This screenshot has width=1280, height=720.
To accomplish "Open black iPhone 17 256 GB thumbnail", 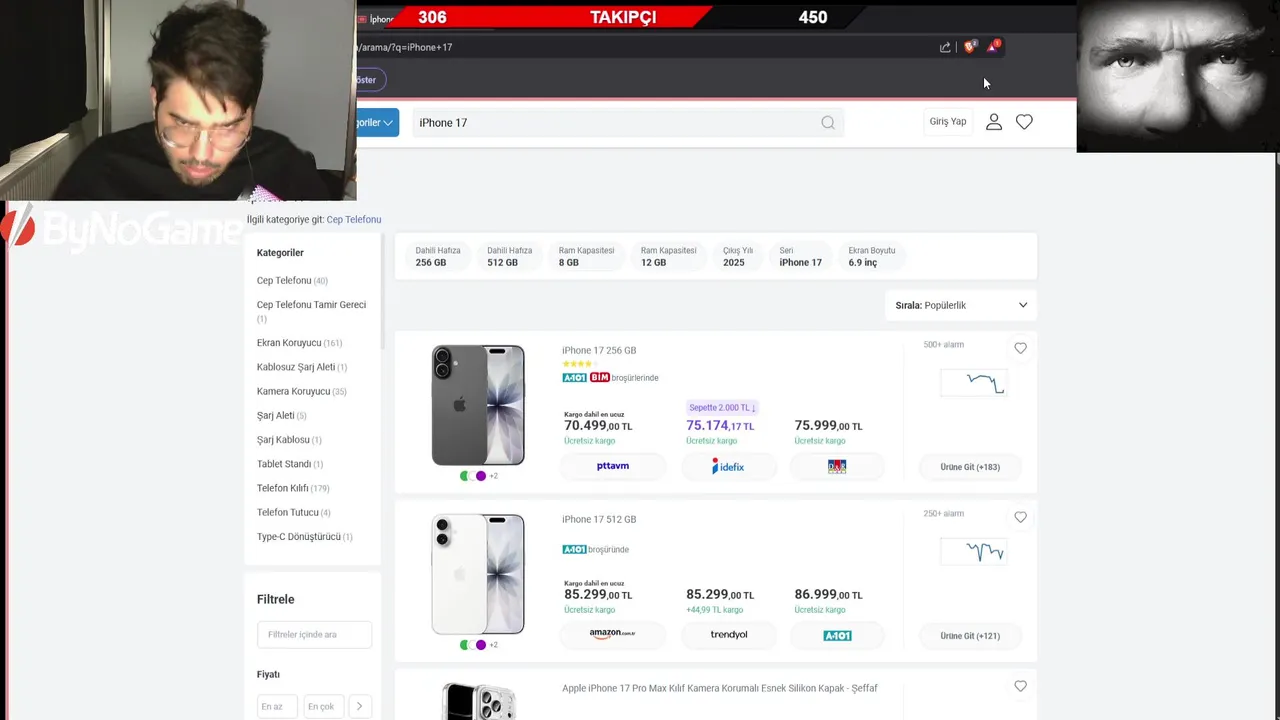I will (x=478, y=405).
